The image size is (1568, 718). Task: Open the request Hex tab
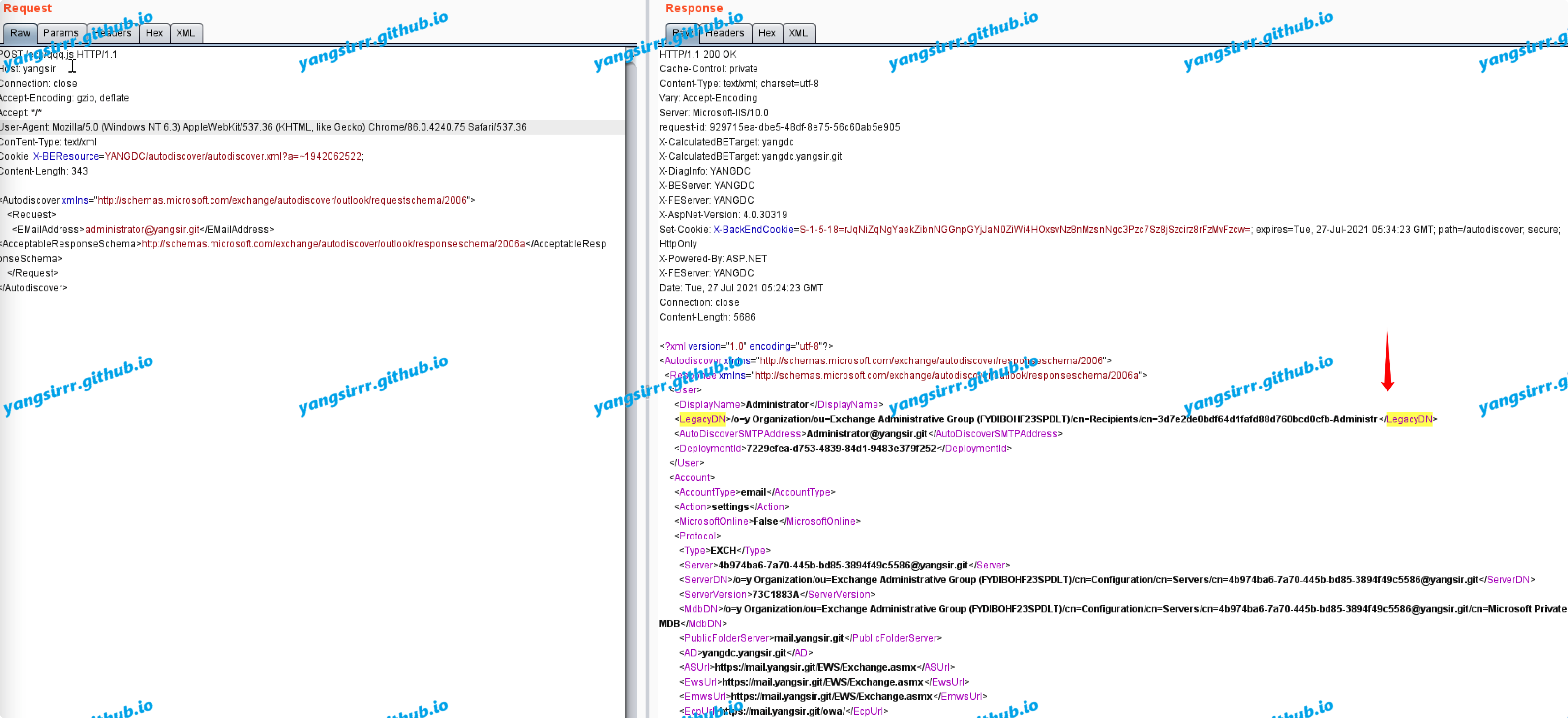coord(154,33)
